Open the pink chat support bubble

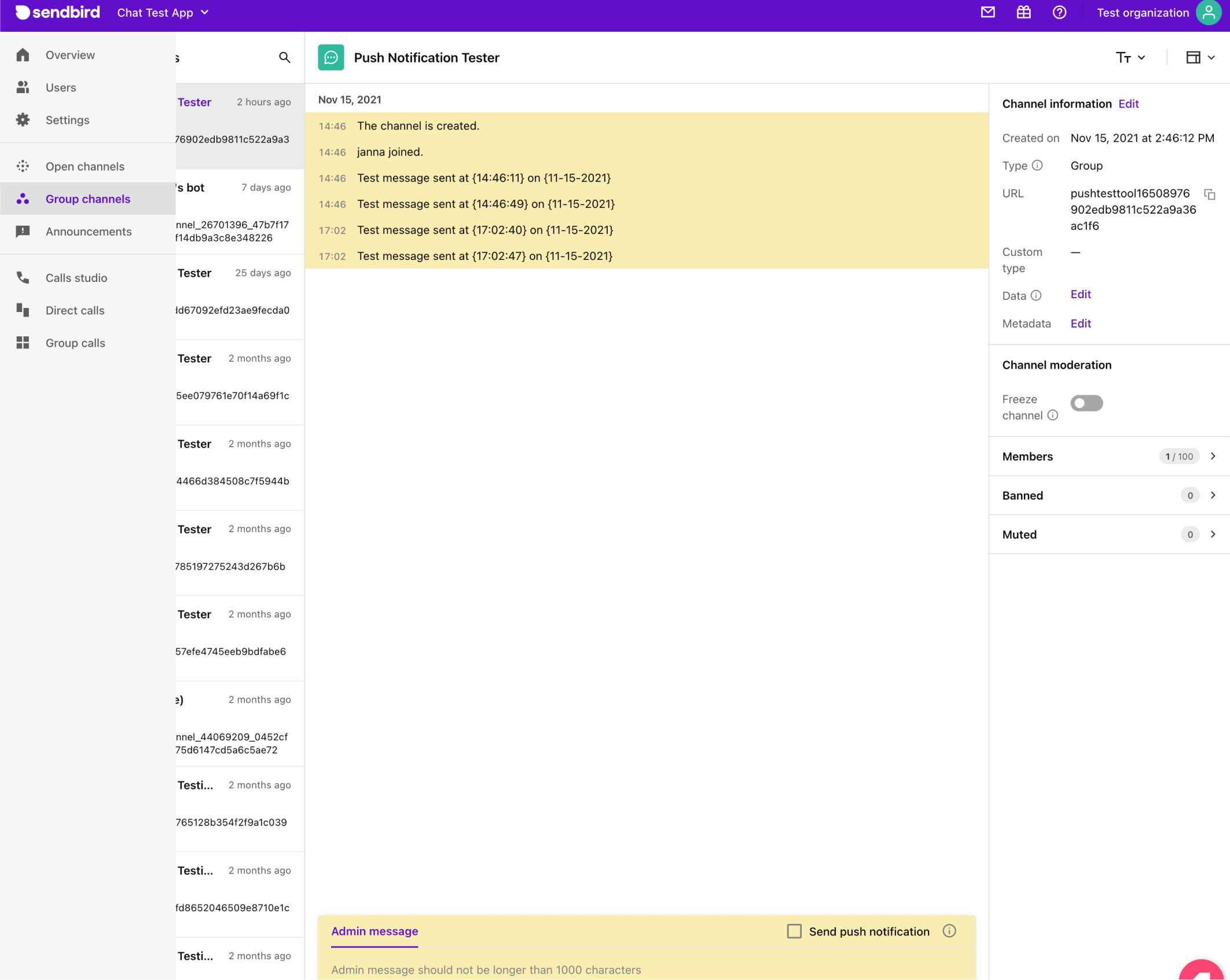(1202, 969)
